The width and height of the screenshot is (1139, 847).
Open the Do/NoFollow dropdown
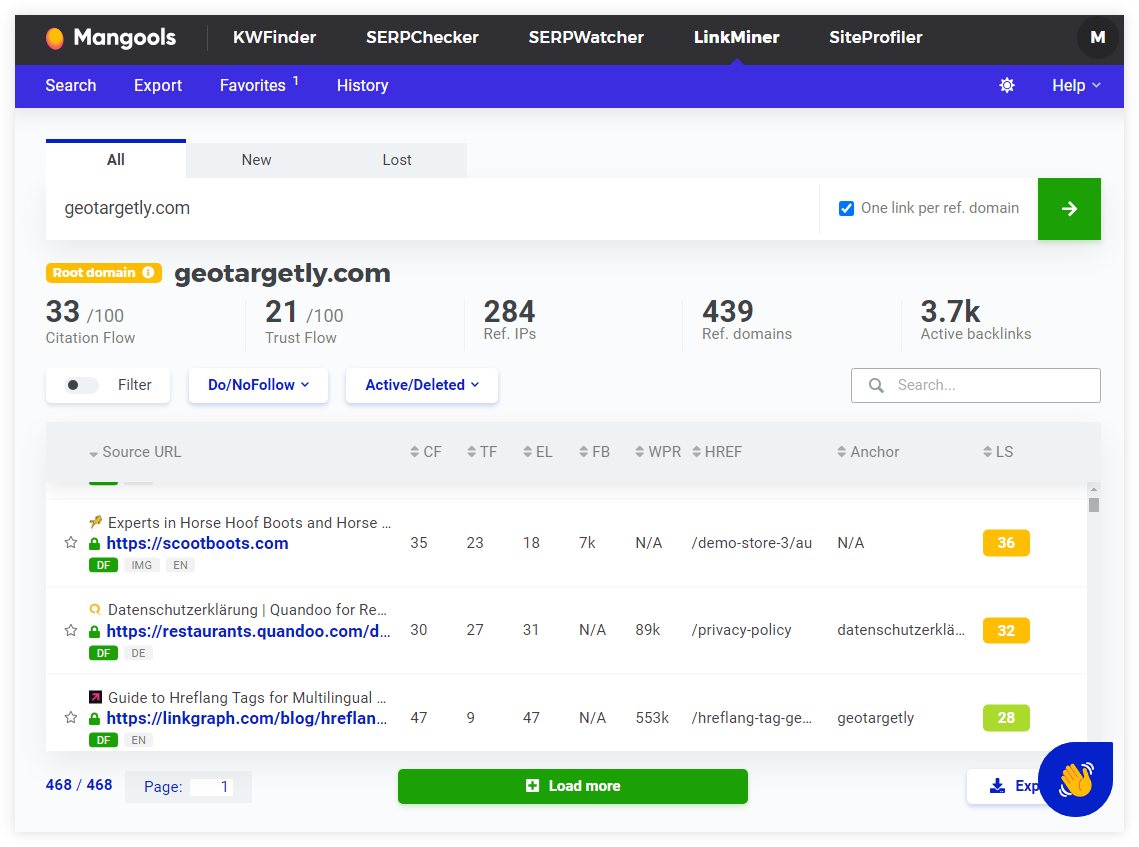tap(258, 385)
